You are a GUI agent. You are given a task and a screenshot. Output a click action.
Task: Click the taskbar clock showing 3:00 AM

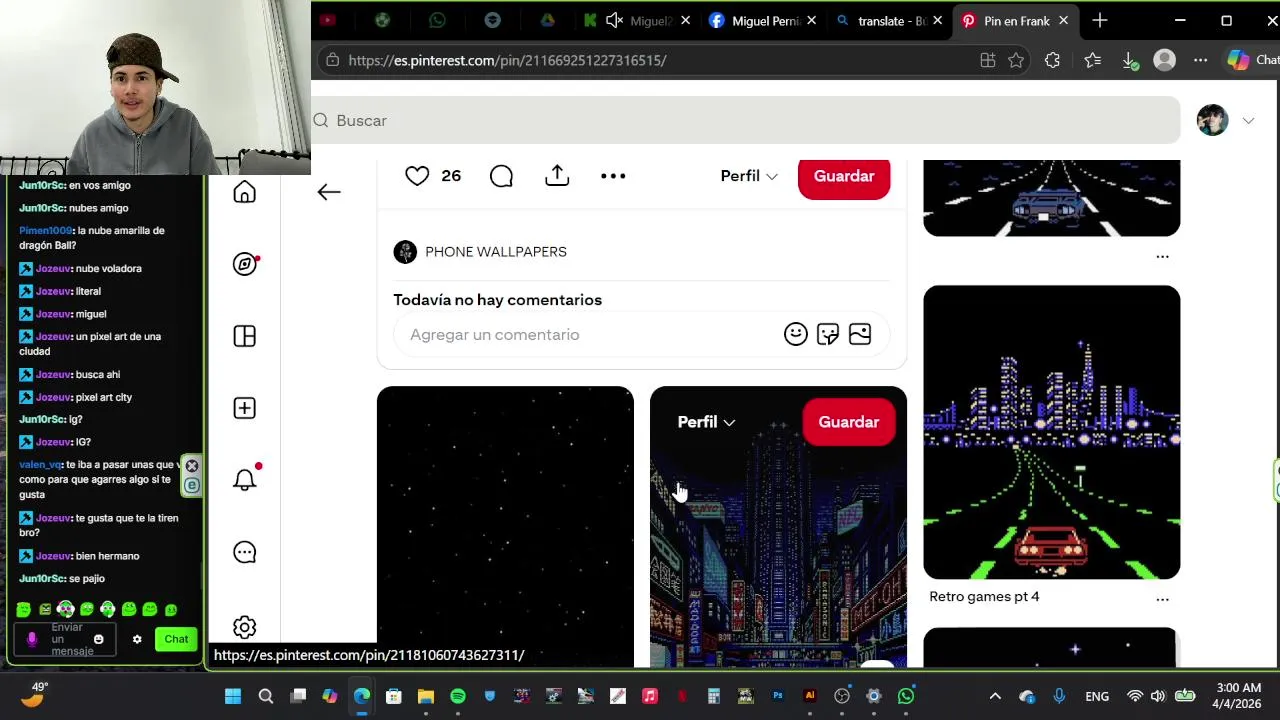1237,695
